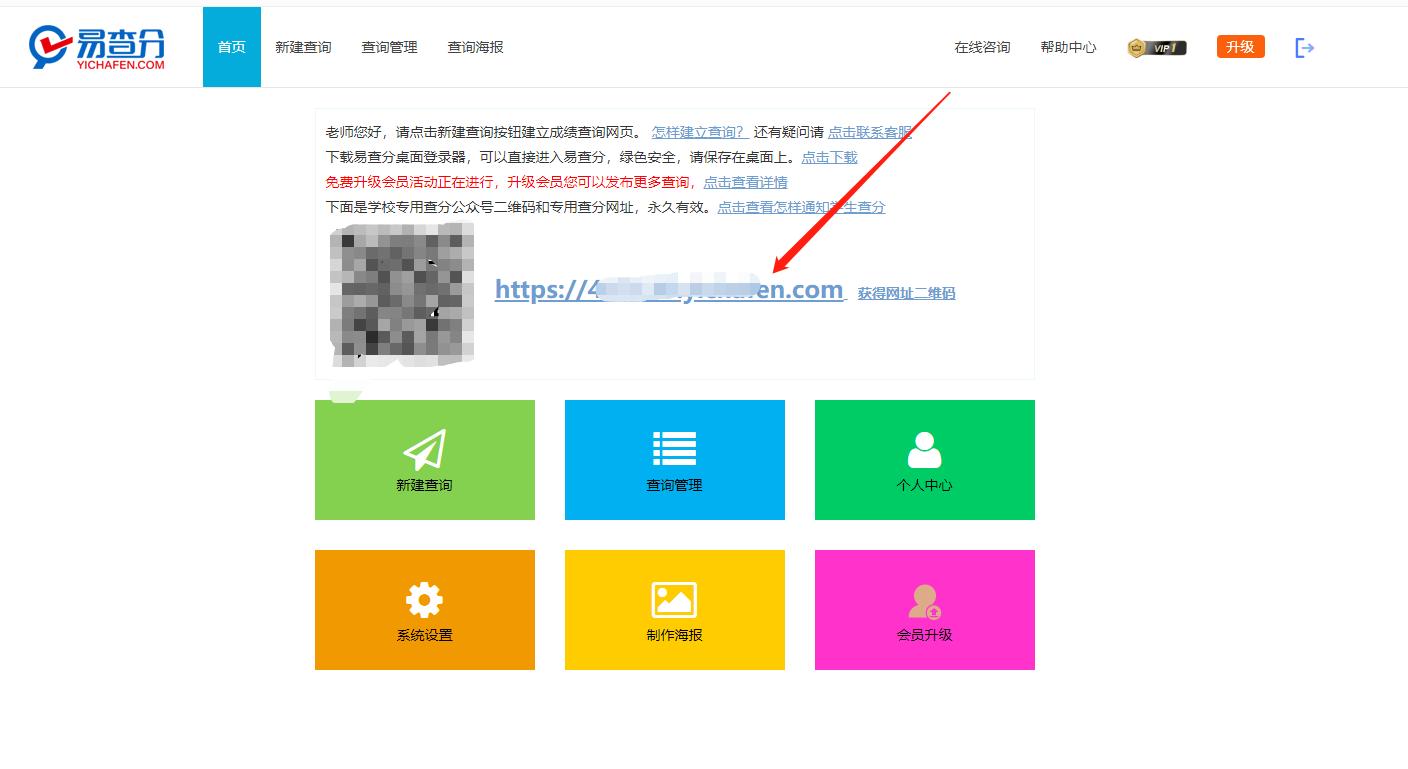The width and height of the screenshot is (1408, 769).
Task: Click the orange 升级 button
Action: tap(1240, 46)
